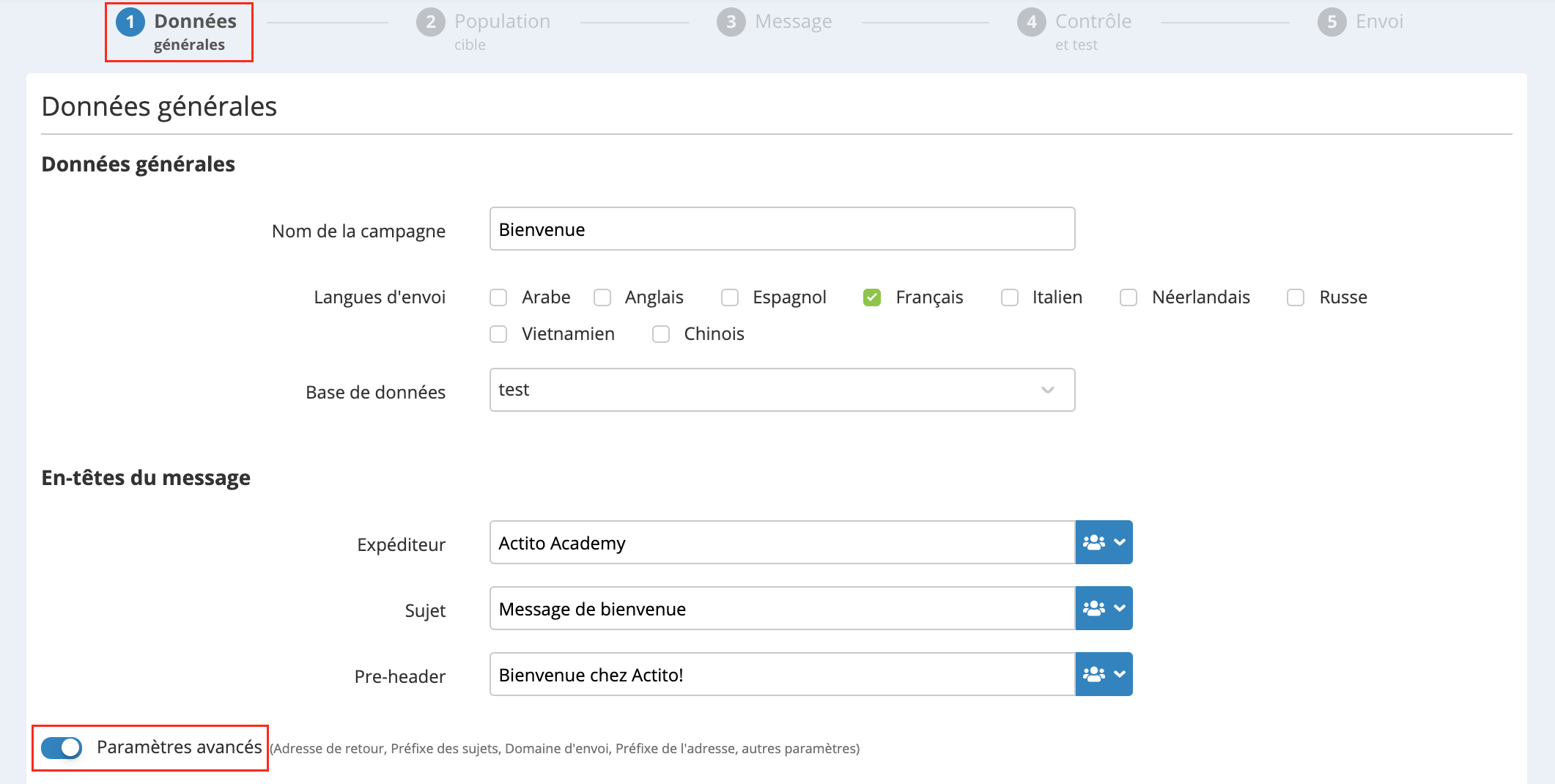Check the Russe language checkbox

[x=1296, y=297]
